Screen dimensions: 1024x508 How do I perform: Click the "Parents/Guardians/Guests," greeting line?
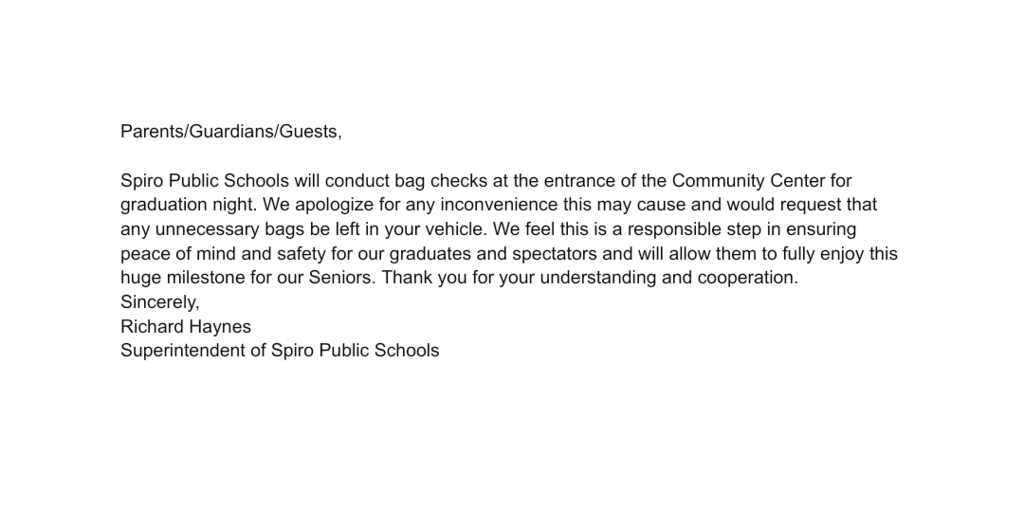[x=231, y=132]
